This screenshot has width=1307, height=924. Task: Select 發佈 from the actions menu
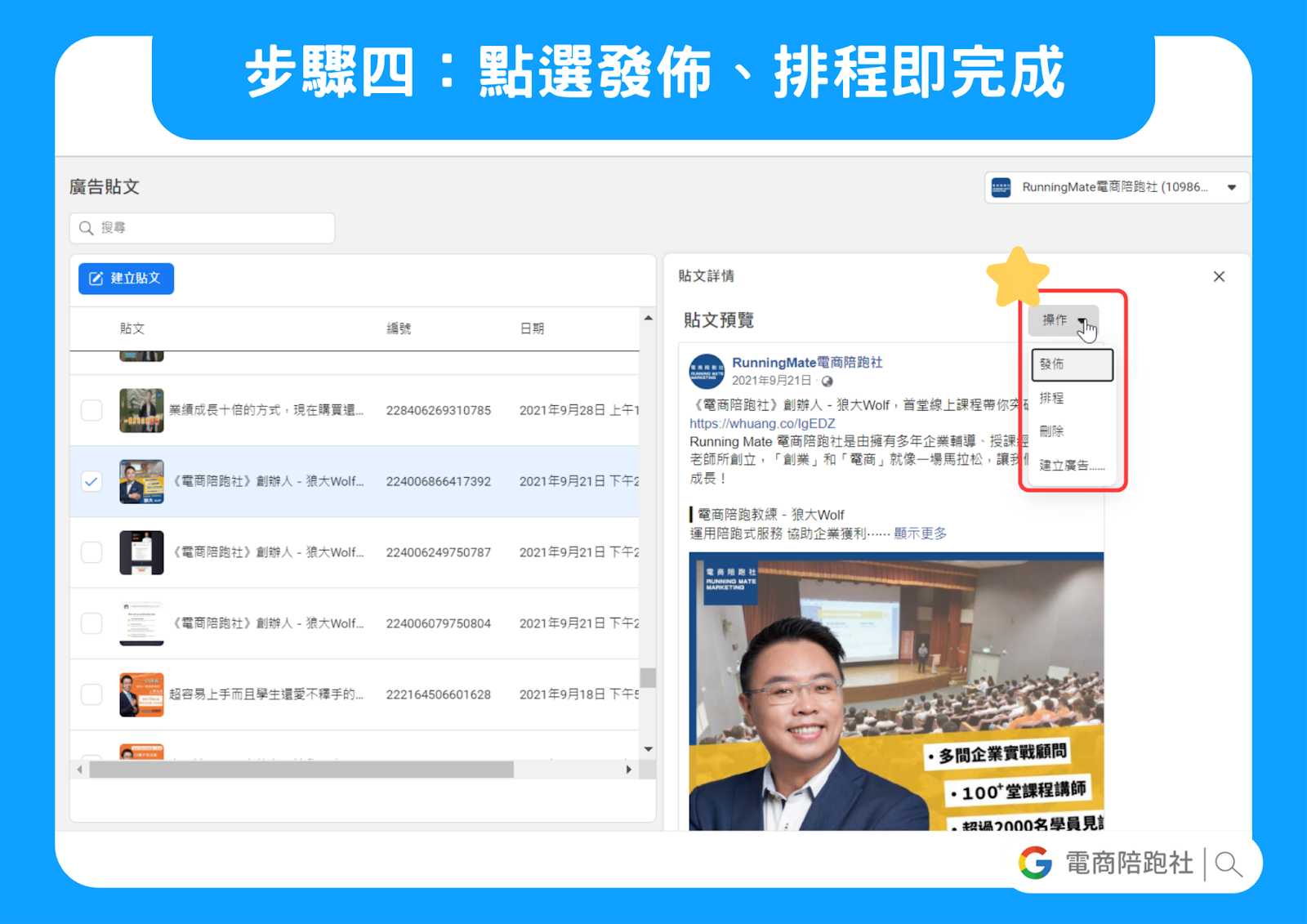click(x=1072, y=364)
